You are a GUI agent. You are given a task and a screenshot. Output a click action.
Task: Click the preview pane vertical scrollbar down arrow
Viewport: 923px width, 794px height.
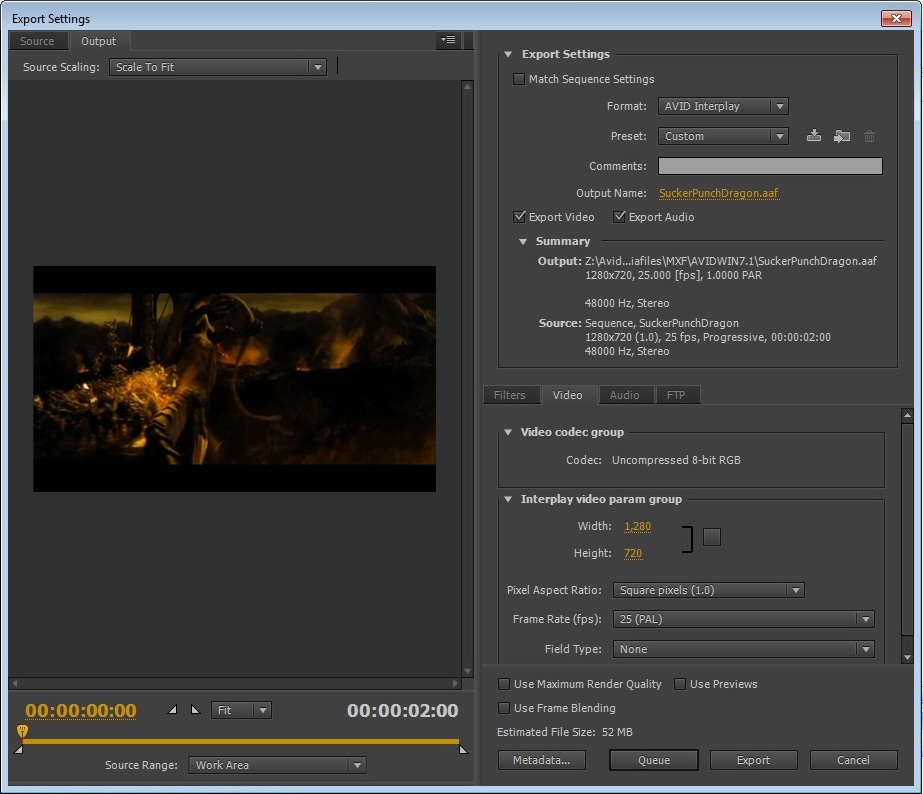point(467,671)
